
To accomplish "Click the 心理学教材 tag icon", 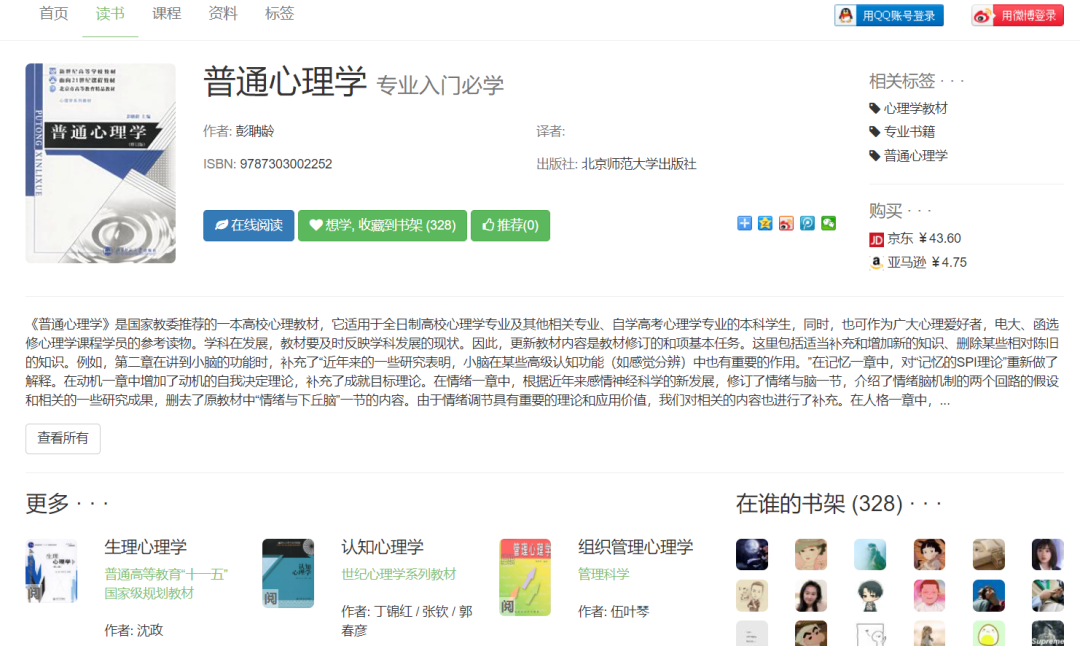I will [x=878, y=107].
